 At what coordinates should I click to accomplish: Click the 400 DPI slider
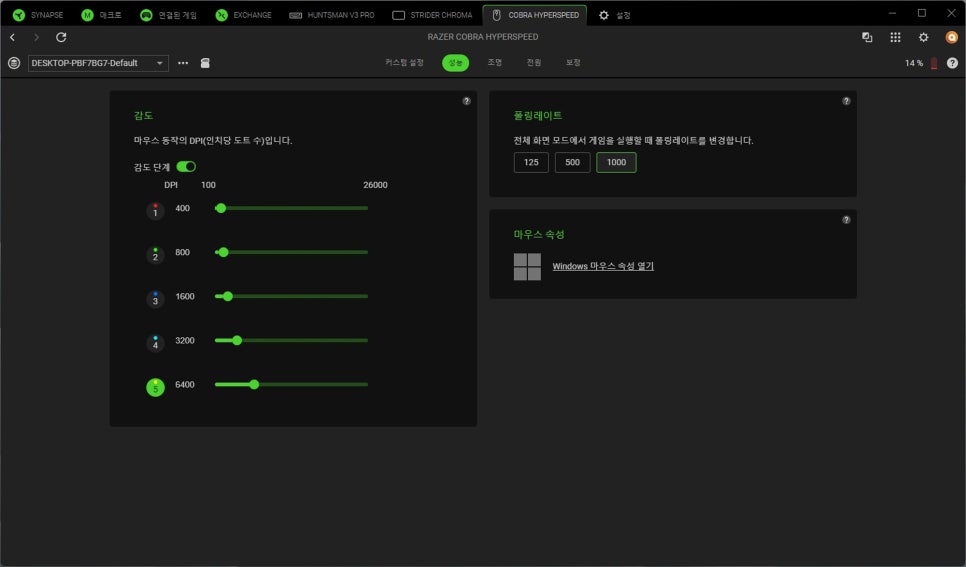coord(291,208)
